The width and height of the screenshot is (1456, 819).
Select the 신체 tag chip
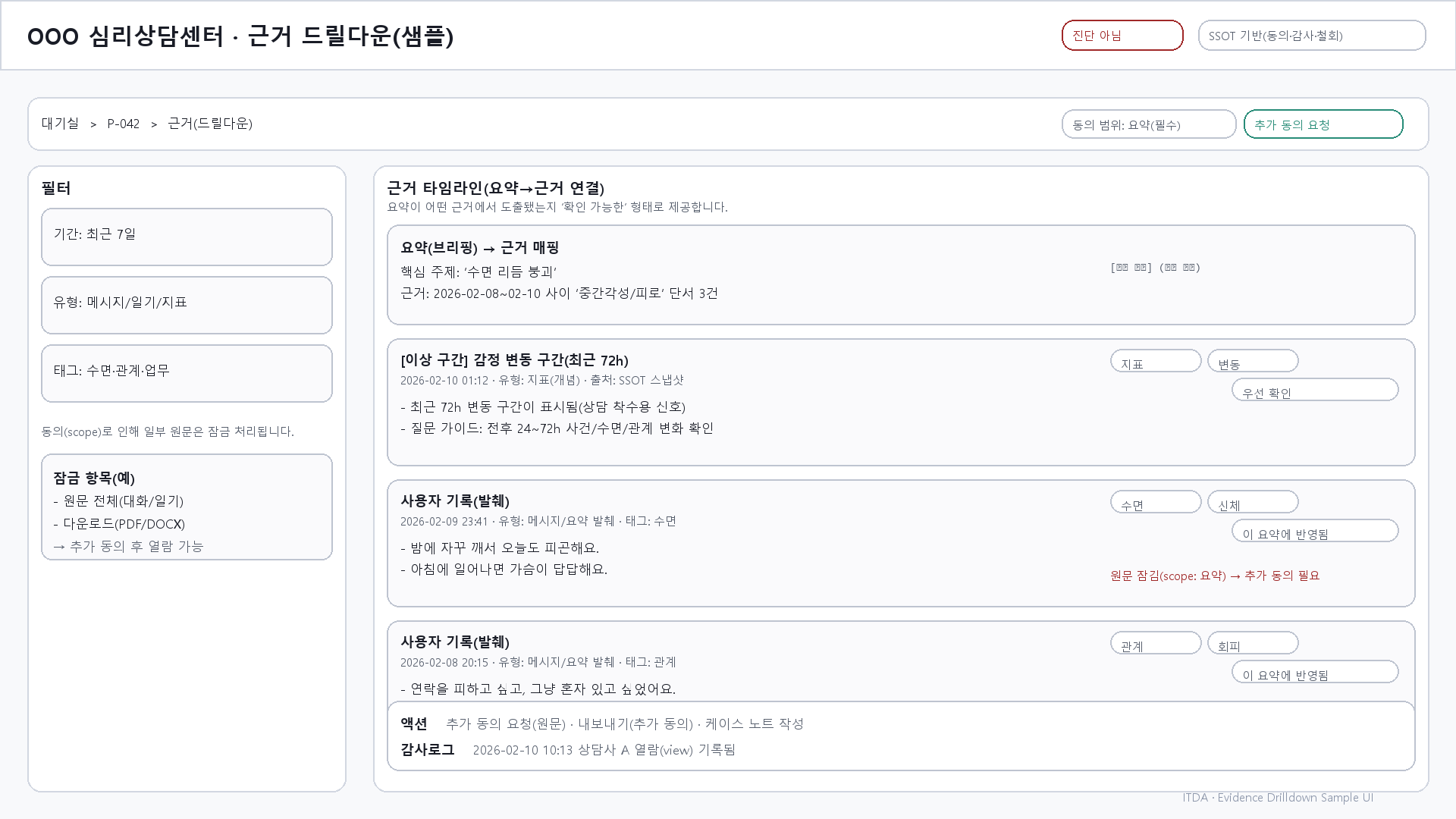click(1252, 501)
